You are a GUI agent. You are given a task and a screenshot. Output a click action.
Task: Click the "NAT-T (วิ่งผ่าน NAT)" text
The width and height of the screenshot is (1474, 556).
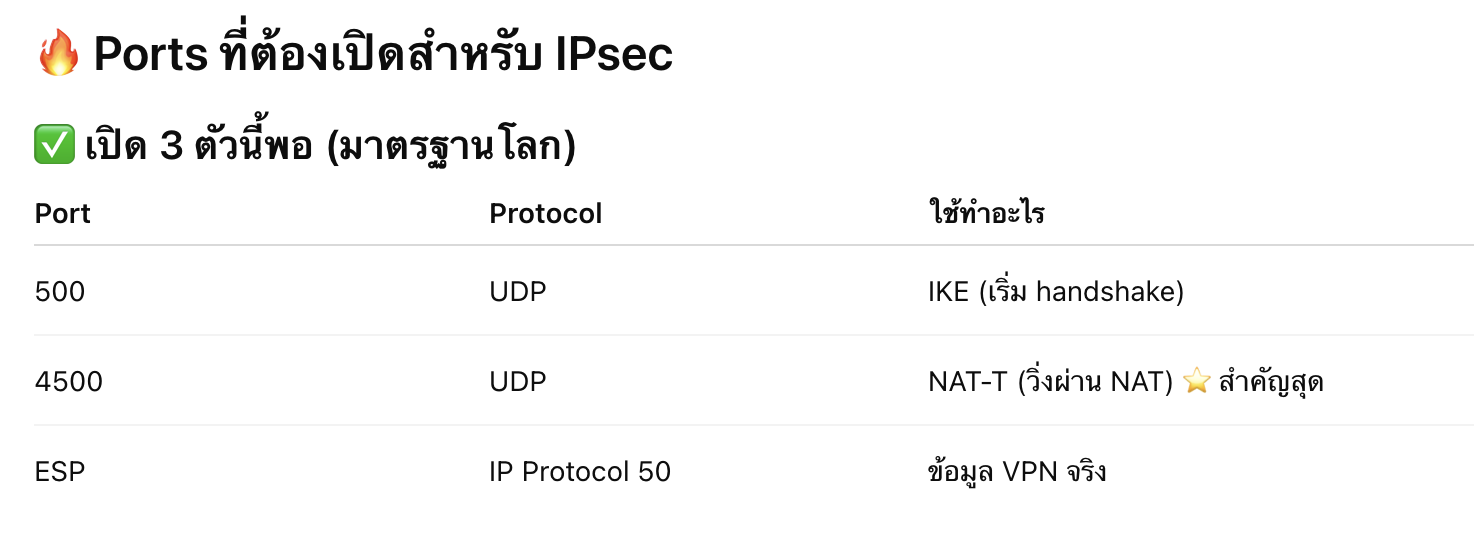[x=1050, y=382]
